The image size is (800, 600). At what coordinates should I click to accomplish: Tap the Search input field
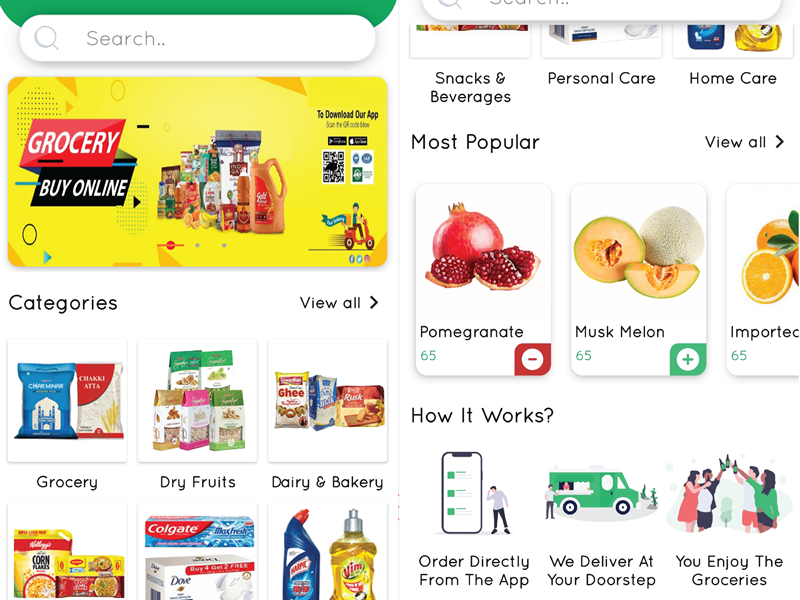[197, 38]
